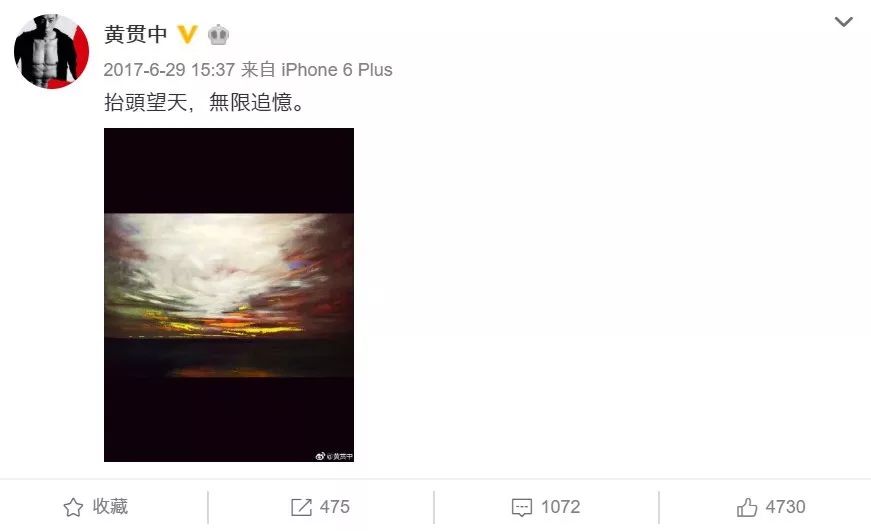Open user profile via 黄贯中 name

click(x=136, y=34)
